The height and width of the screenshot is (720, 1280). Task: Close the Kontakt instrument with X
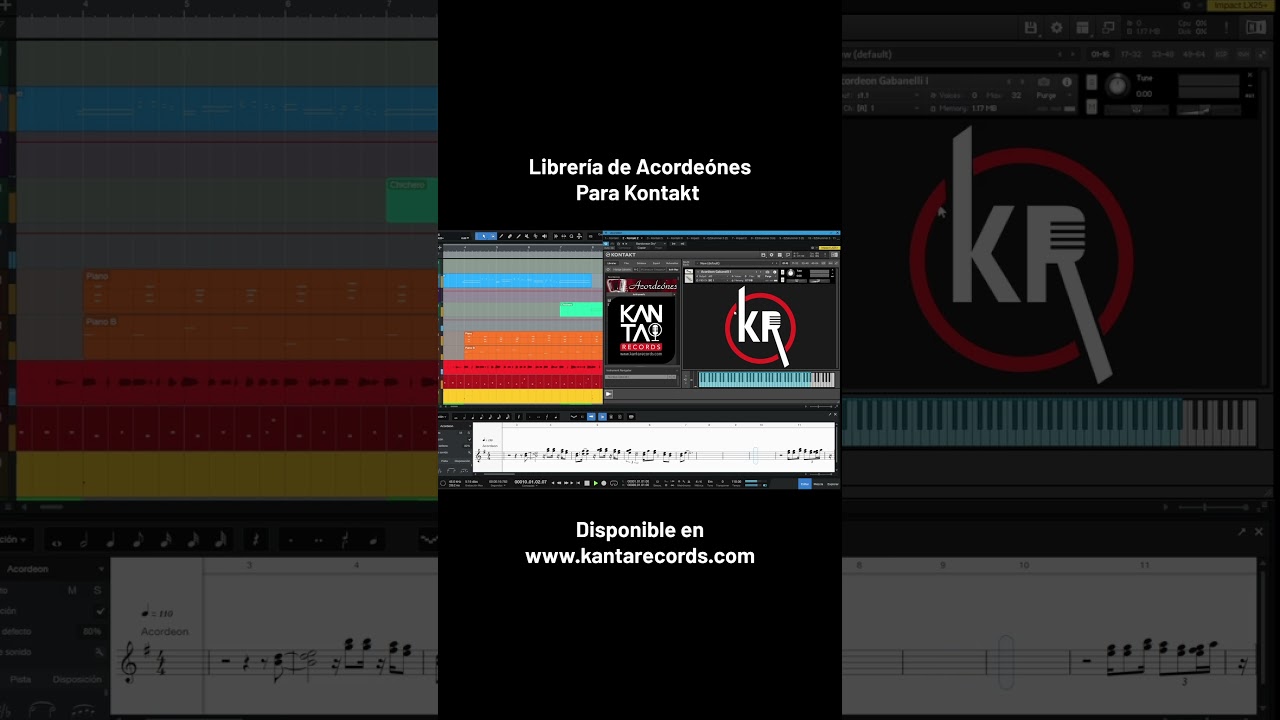(x=1250, y=76)
